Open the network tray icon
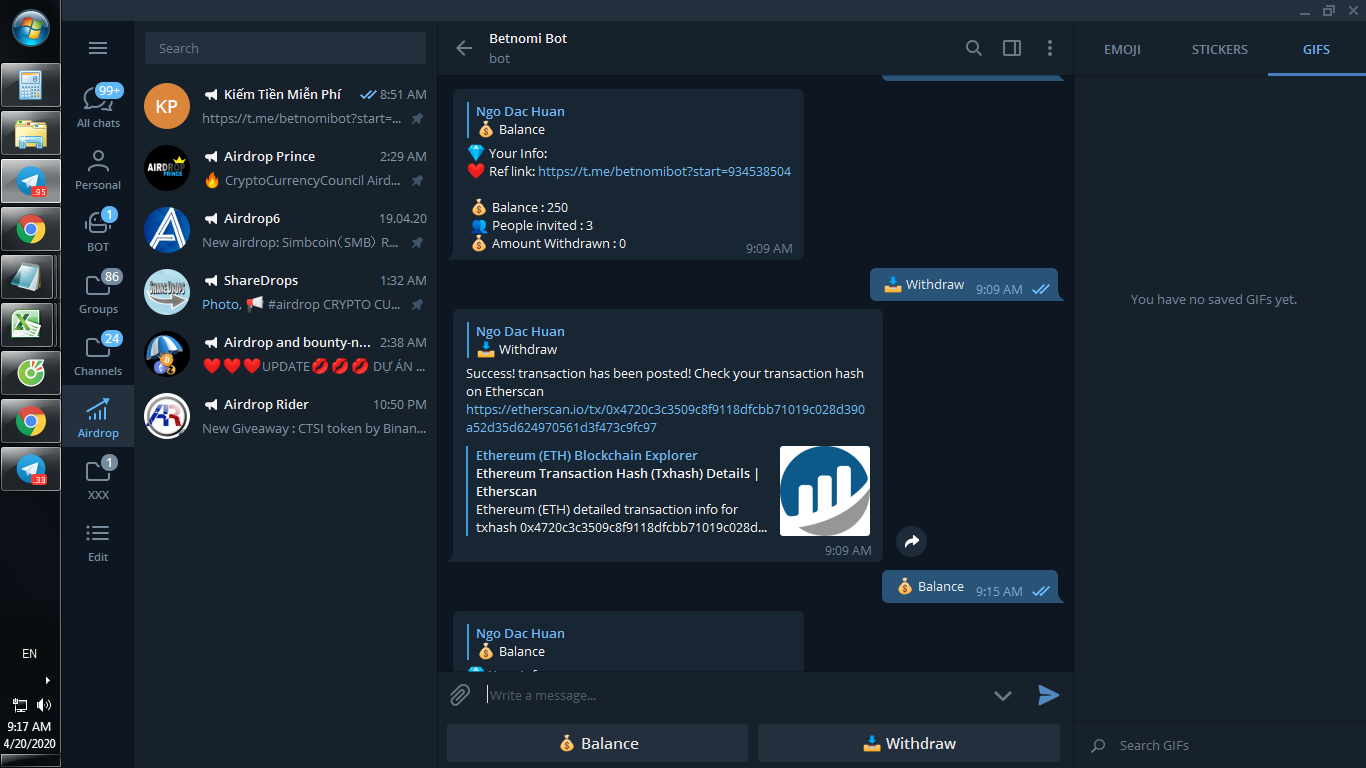1366x768 pixels. coord(19,705)
